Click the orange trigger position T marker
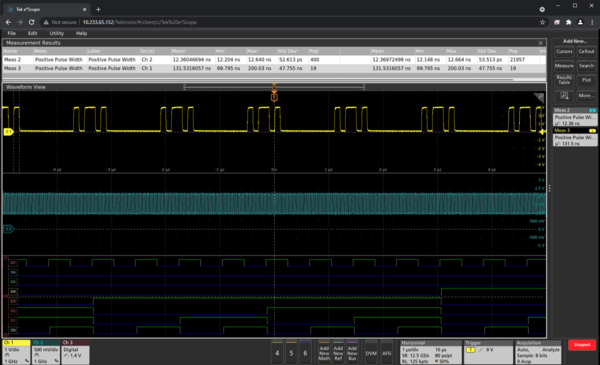Image resolution: width=600 pixels, height=365 pixels. coord(274,98)
